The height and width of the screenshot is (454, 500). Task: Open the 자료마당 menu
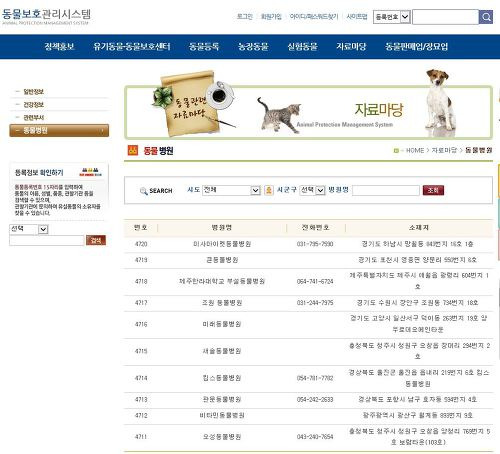pos(351,46)
